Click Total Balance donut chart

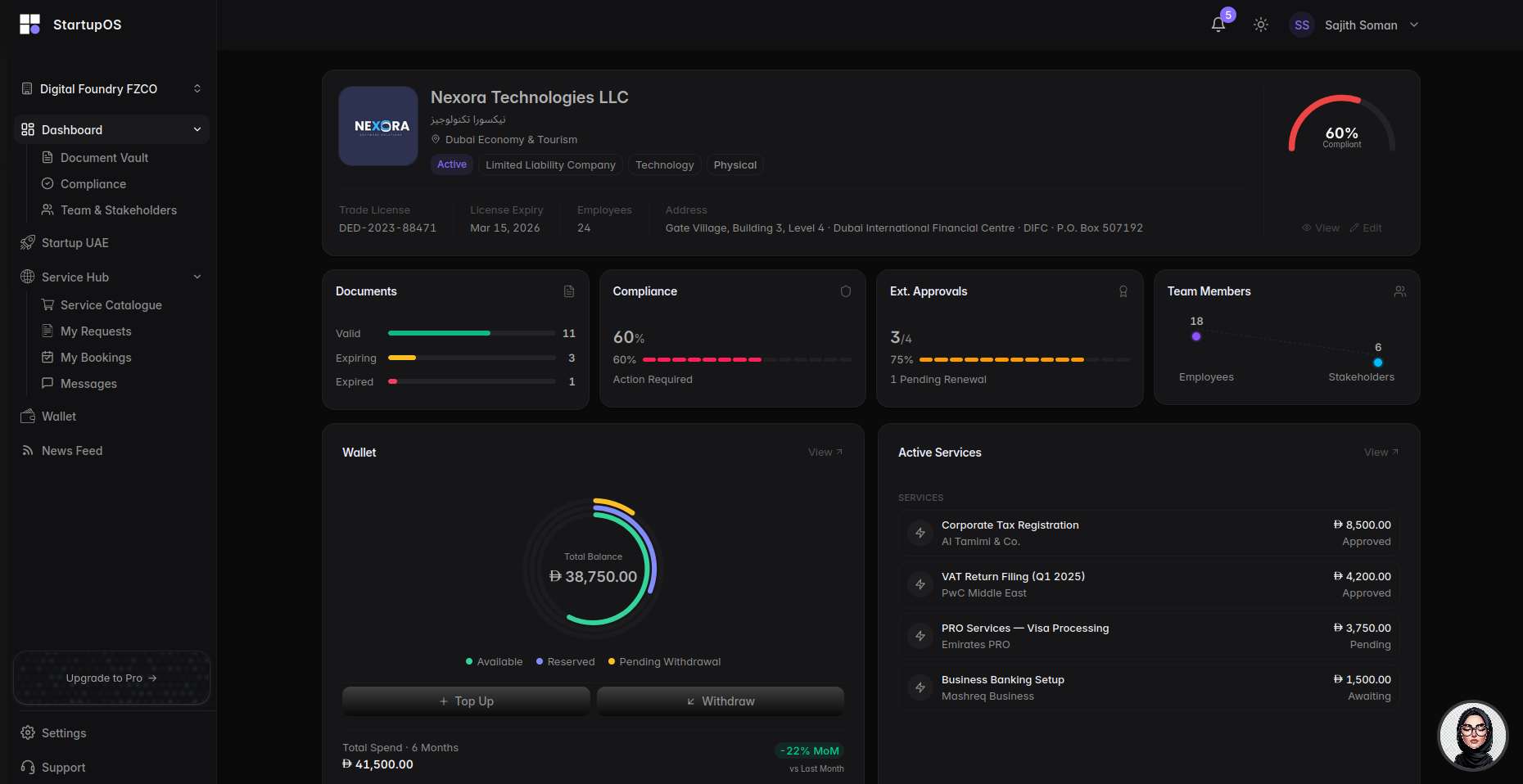[x=593, y=567]
